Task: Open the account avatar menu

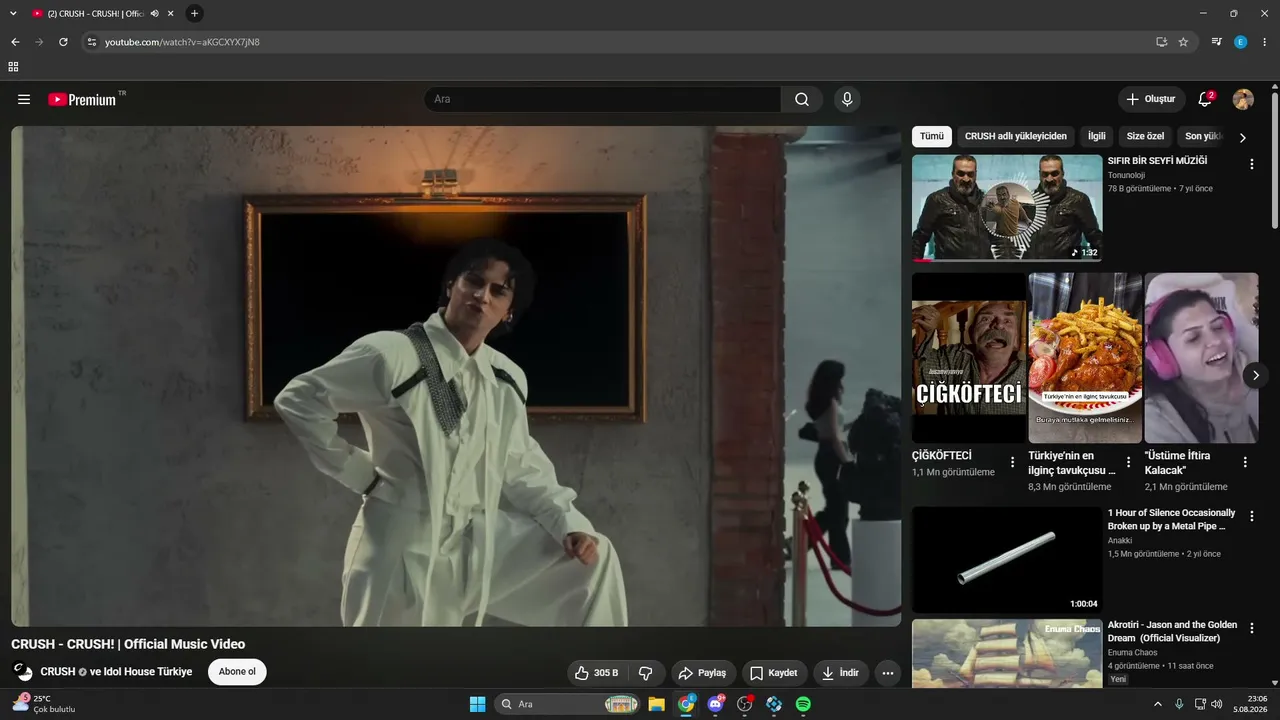Action: point(1243,99)
